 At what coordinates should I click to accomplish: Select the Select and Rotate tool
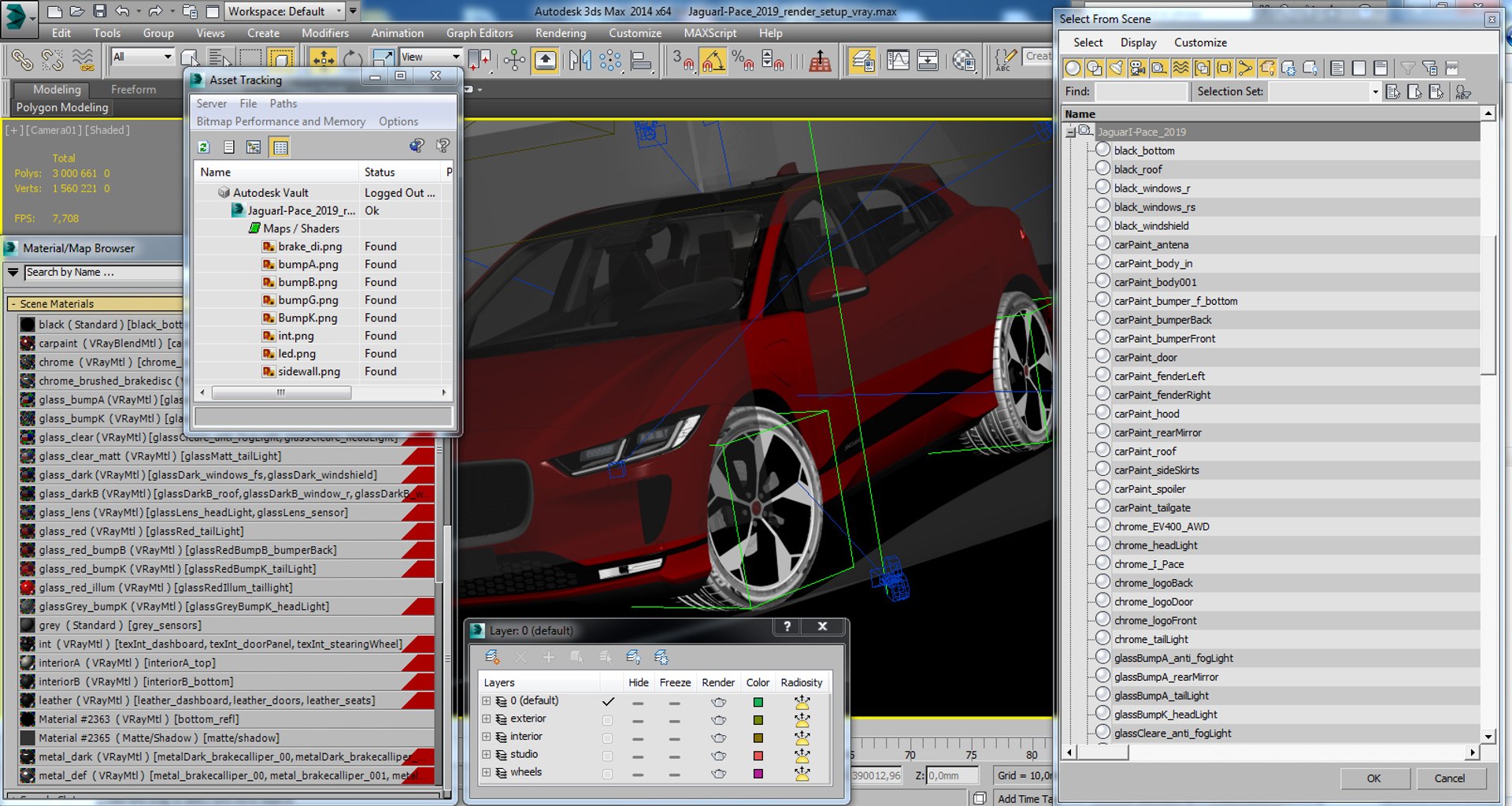[354, 60]
